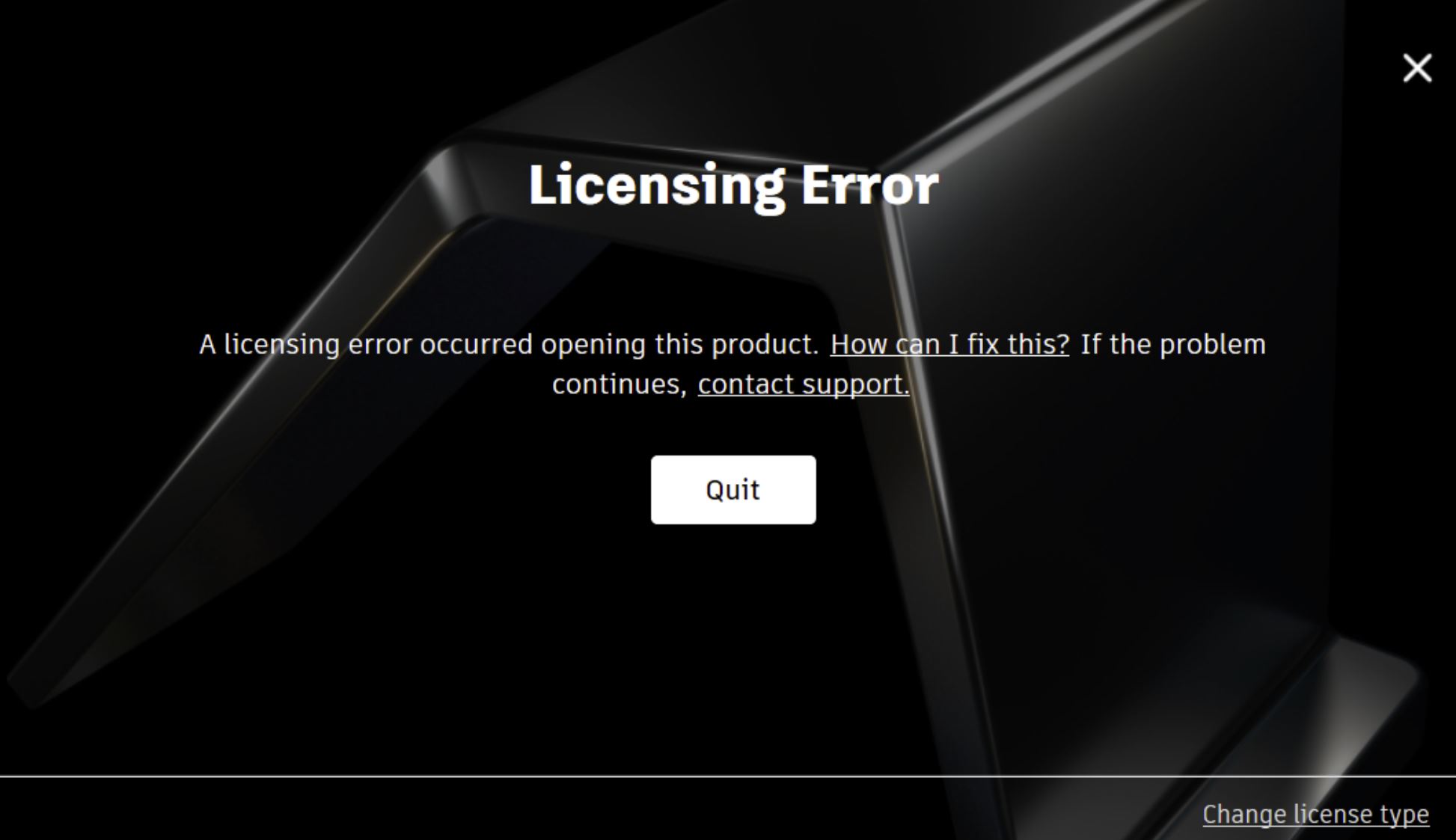This screenshot has height=840, width=1456.
Task: Quit the application from the error screen
Action: [733, 490]
